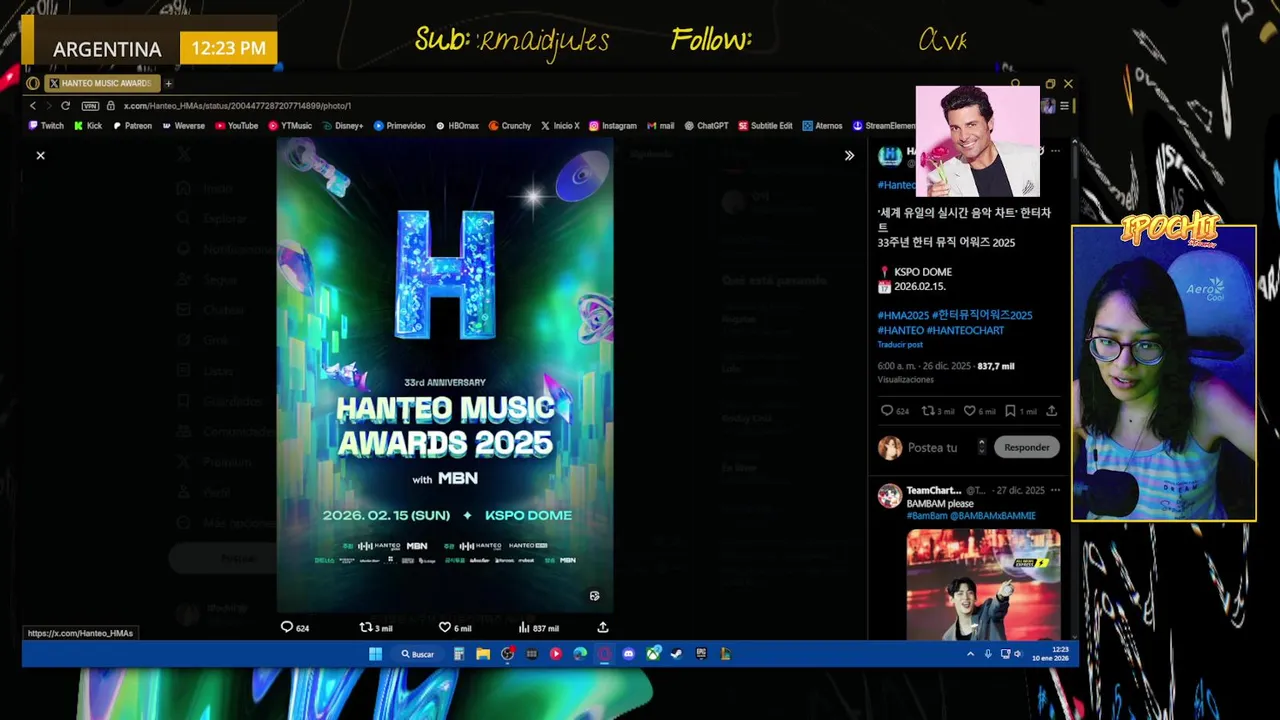Toggle the browser VPN badge
The height and width of the screenshot is (720, 1280).
(x=90, y=105)
